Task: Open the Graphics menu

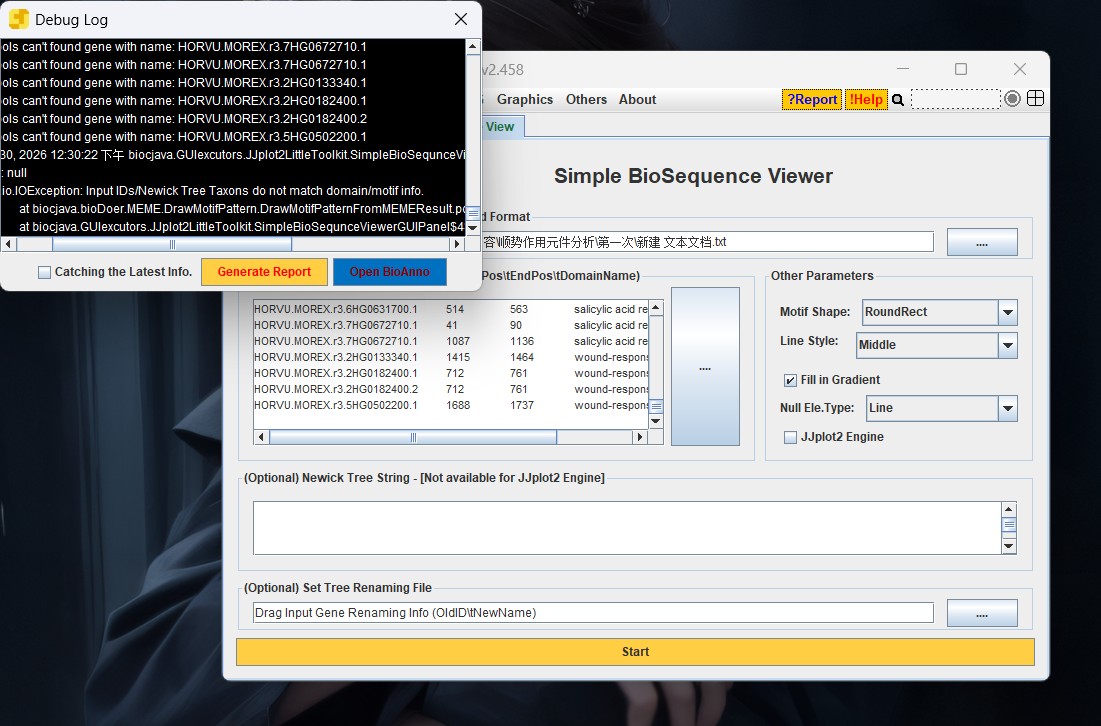Action: pos(524,100)
